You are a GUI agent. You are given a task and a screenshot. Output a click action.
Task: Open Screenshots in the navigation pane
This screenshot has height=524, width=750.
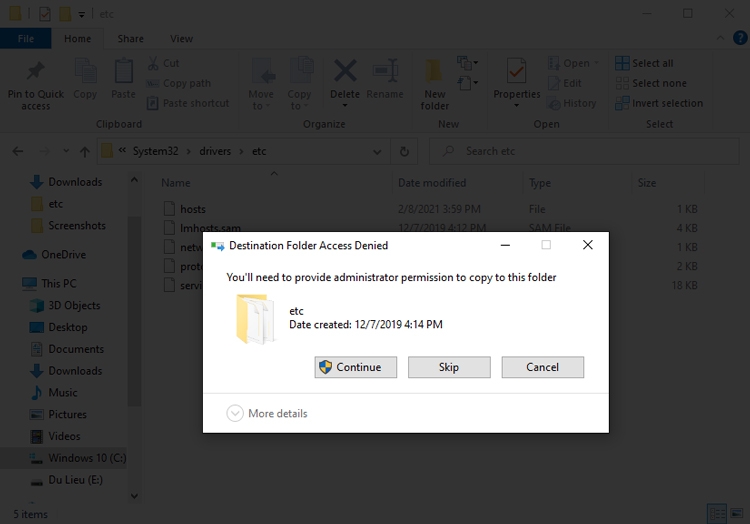coord(68,226)
